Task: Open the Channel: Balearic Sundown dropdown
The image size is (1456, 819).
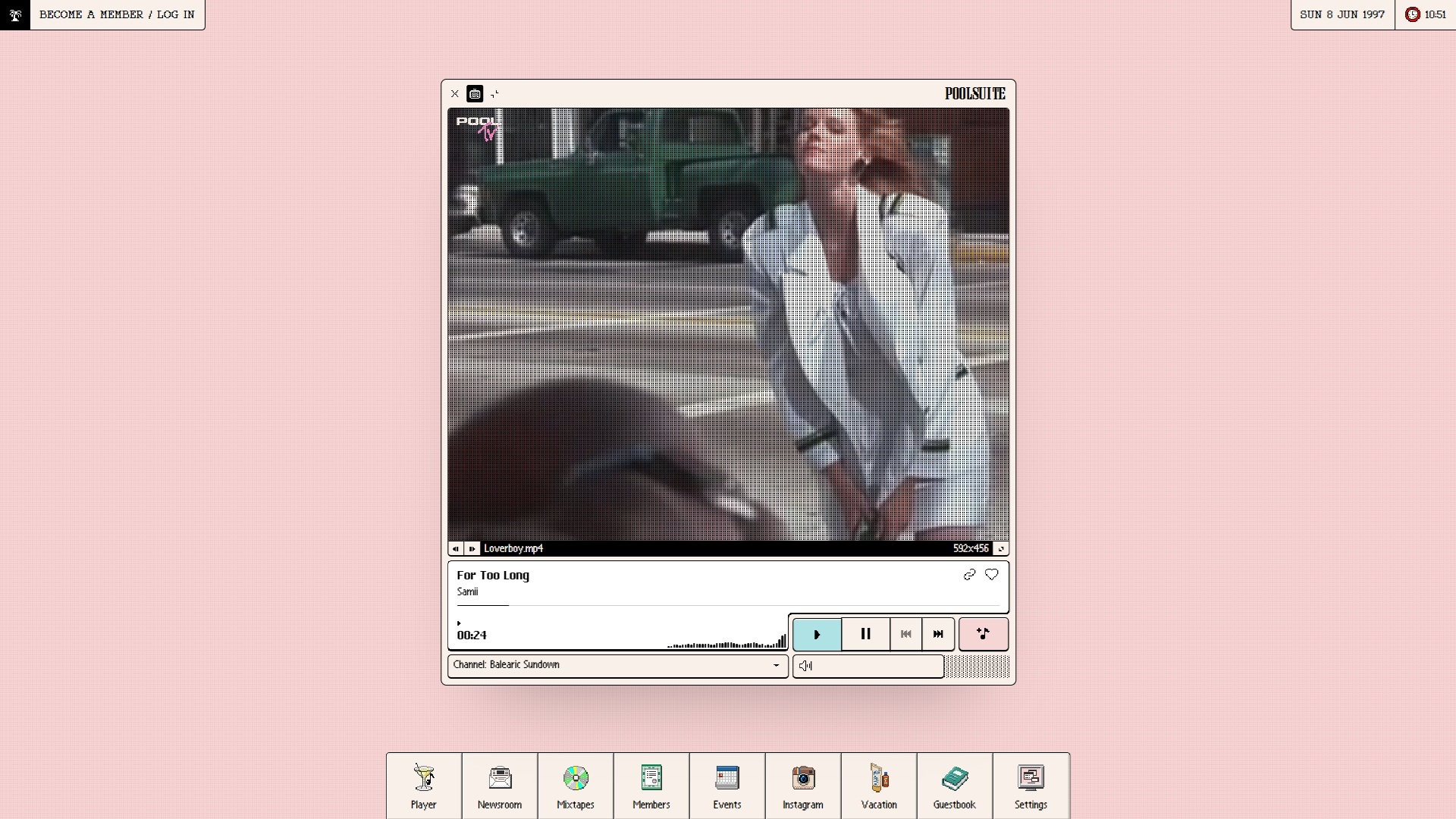Action: 618,665
